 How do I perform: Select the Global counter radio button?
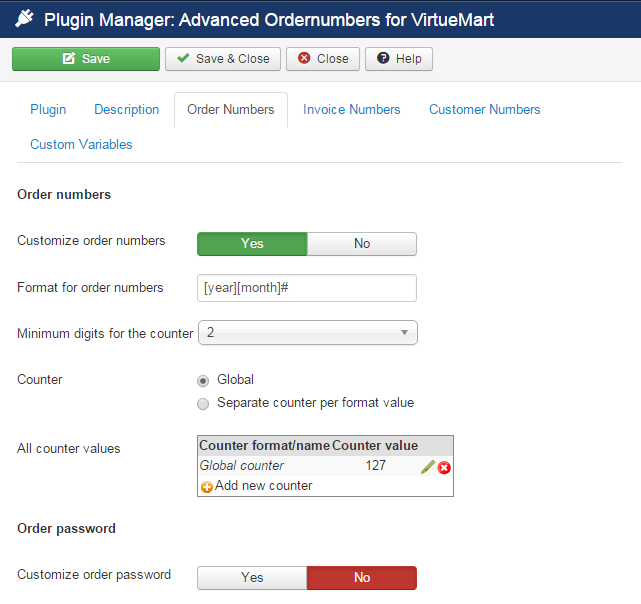click(x=204, y=380)
